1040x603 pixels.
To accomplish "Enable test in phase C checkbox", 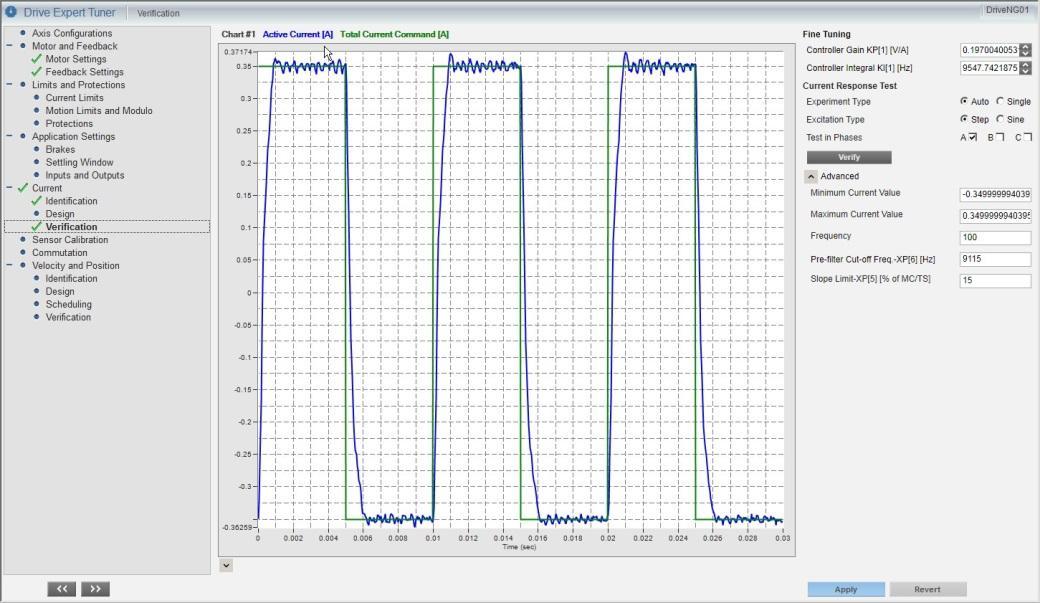I will [1027, 137].
